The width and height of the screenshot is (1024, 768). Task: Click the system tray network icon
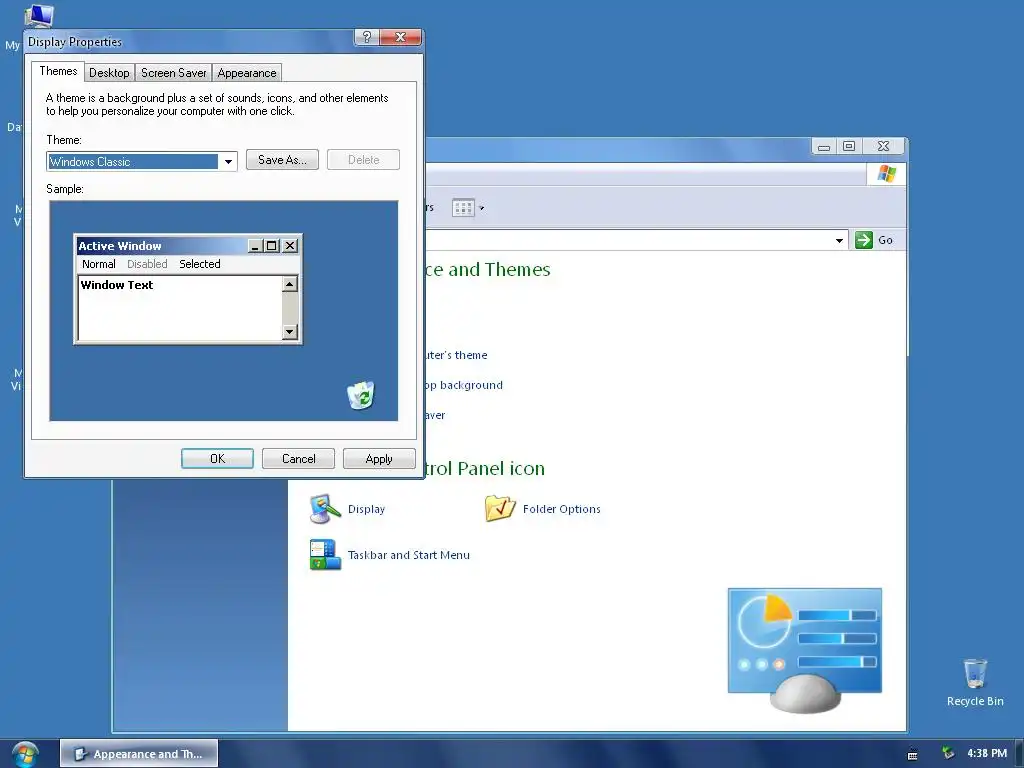948,754
